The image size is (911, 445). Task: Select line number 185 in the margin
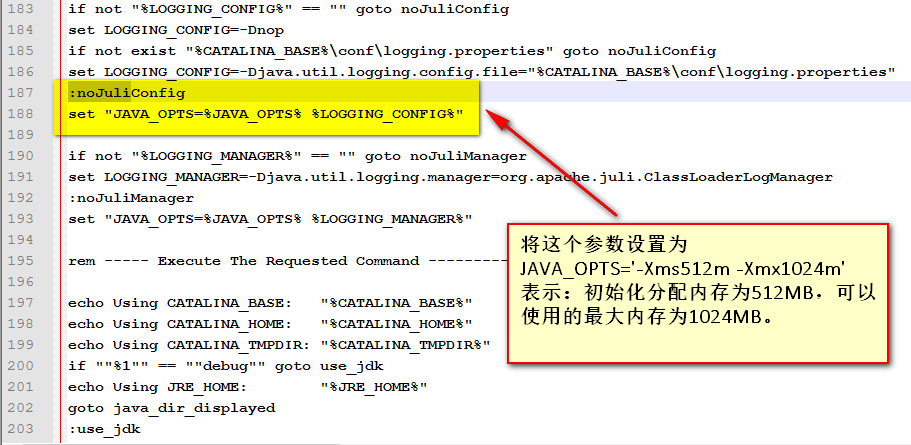point(21,51)
